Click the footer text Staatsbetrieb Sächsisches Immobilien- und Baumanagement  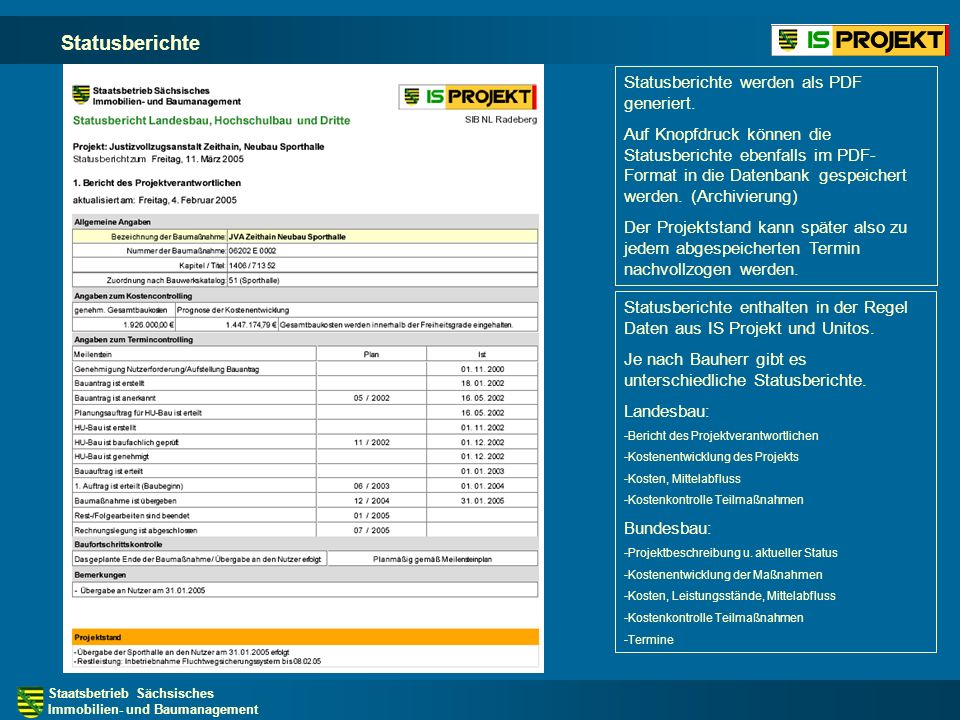pyautogui.click(x=153, y=702)
